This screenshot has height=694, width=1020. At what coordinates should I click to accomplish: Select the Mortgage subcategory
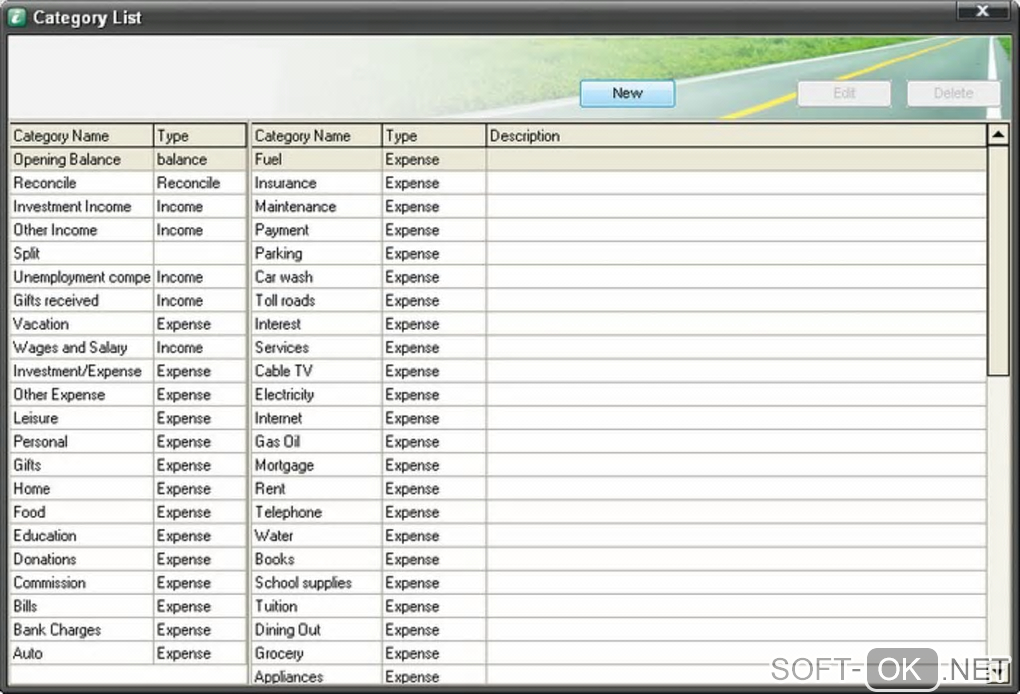click(619, 465)
